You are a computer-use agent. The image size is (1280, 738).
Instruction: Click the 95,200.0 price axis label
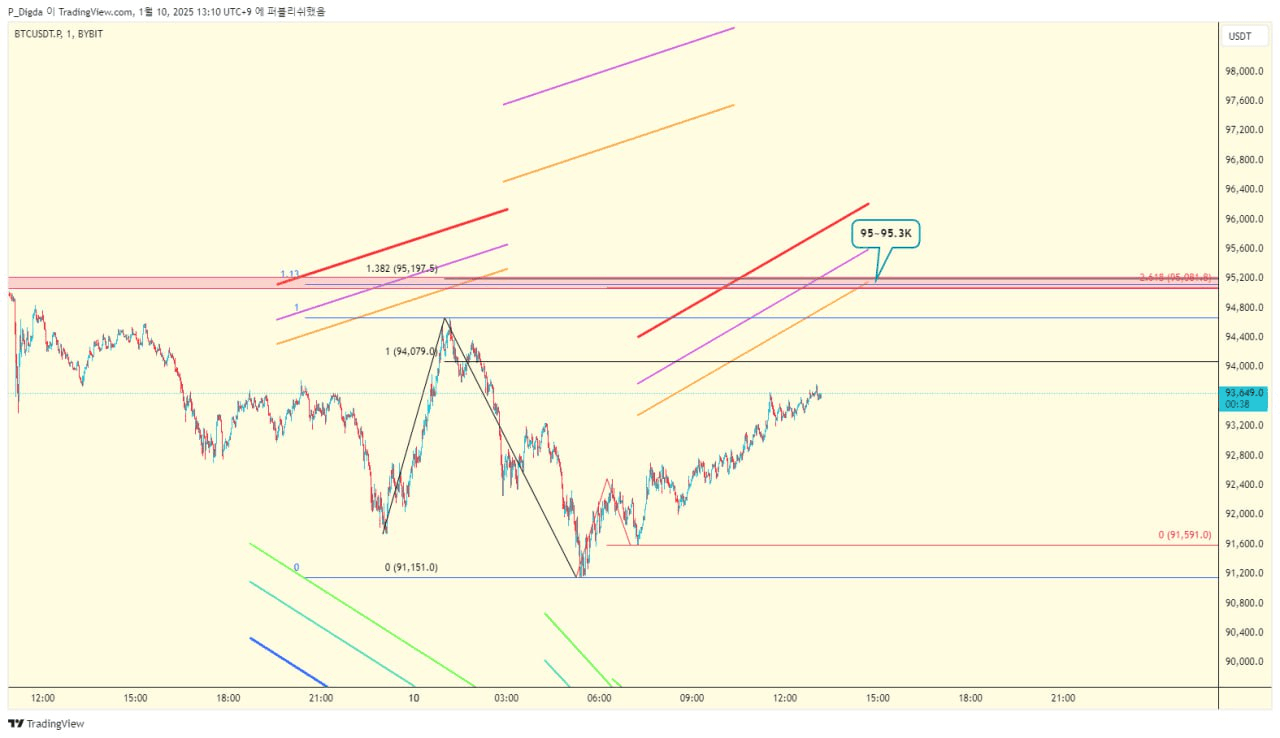(x=1245, y=278)
